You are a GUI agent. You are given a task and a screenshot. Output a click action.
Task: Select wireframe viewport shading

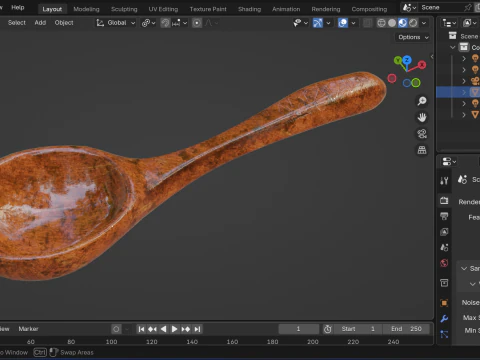tap(381, 23)
